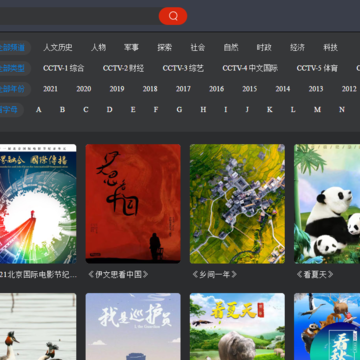Filter by year 2018
Screen dimensions: 360x360
pyautogui.click(x=150, y=89)
